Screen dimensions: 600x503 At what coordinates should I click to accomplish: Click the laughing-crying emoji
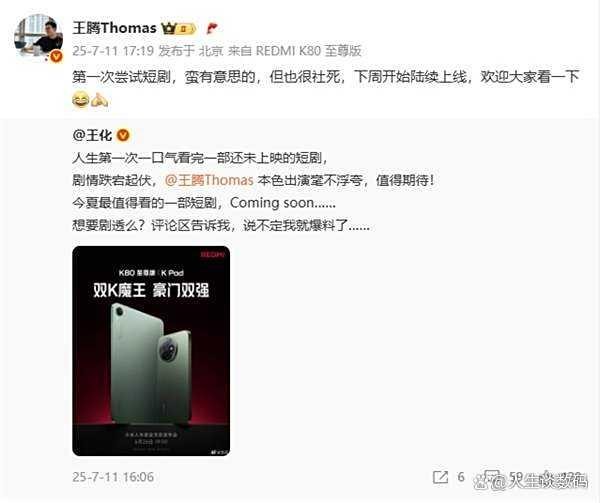[81, 100]
